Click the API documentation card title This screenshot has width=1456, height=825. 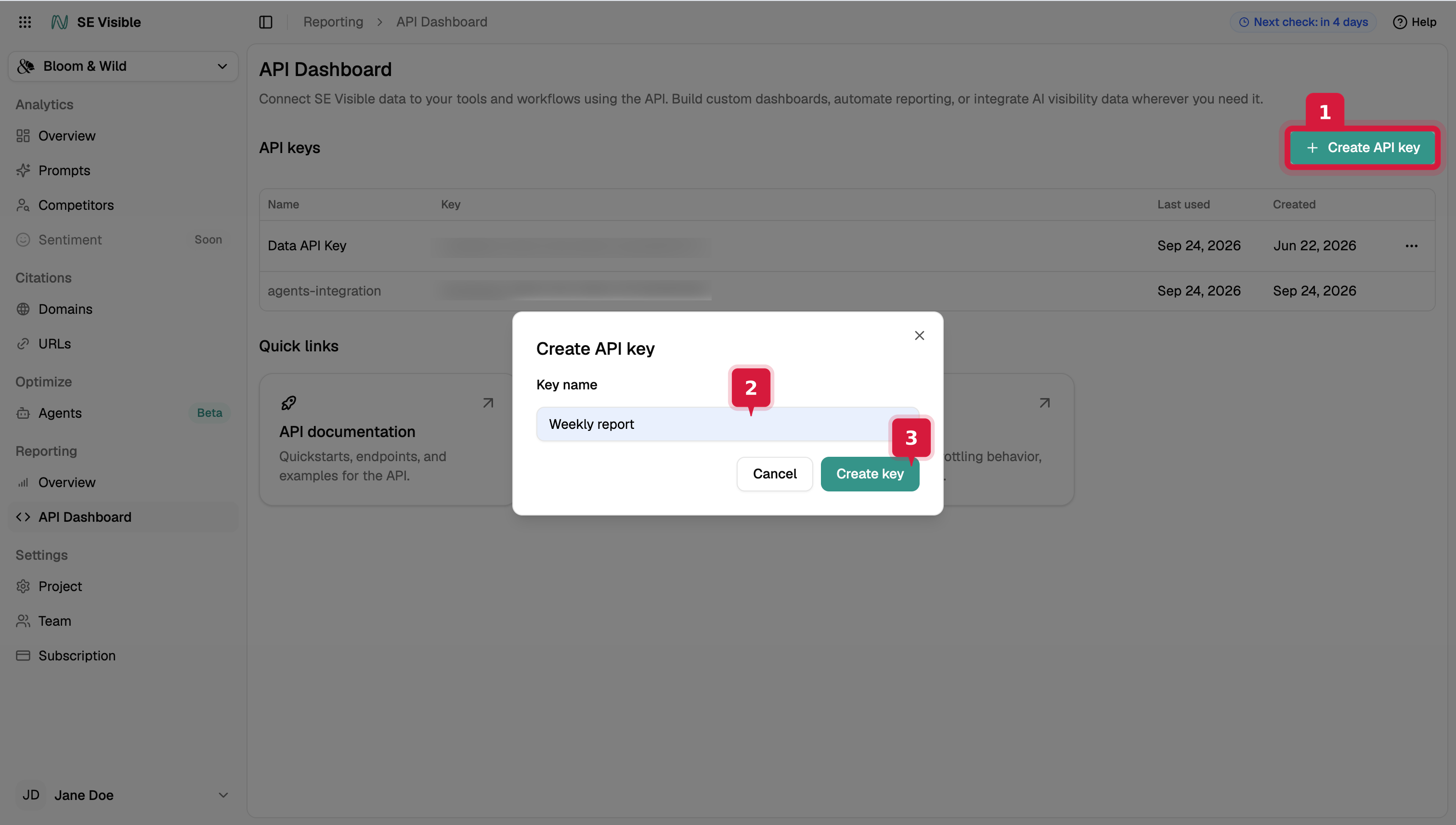click(x=347, y=432)
